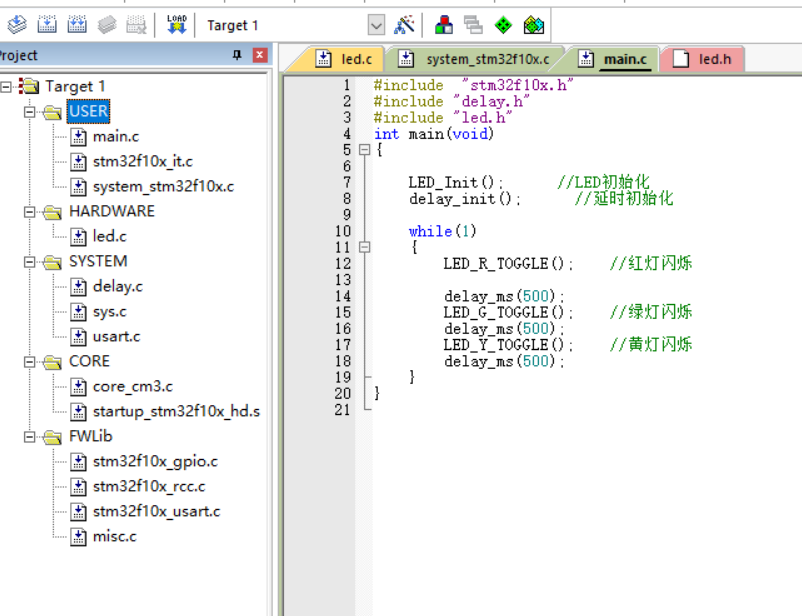The height and width of the screenshot is (616, 802).
Task: Click the LED_G_TOGGLE() call on line 15
Action: coord(508,313)
